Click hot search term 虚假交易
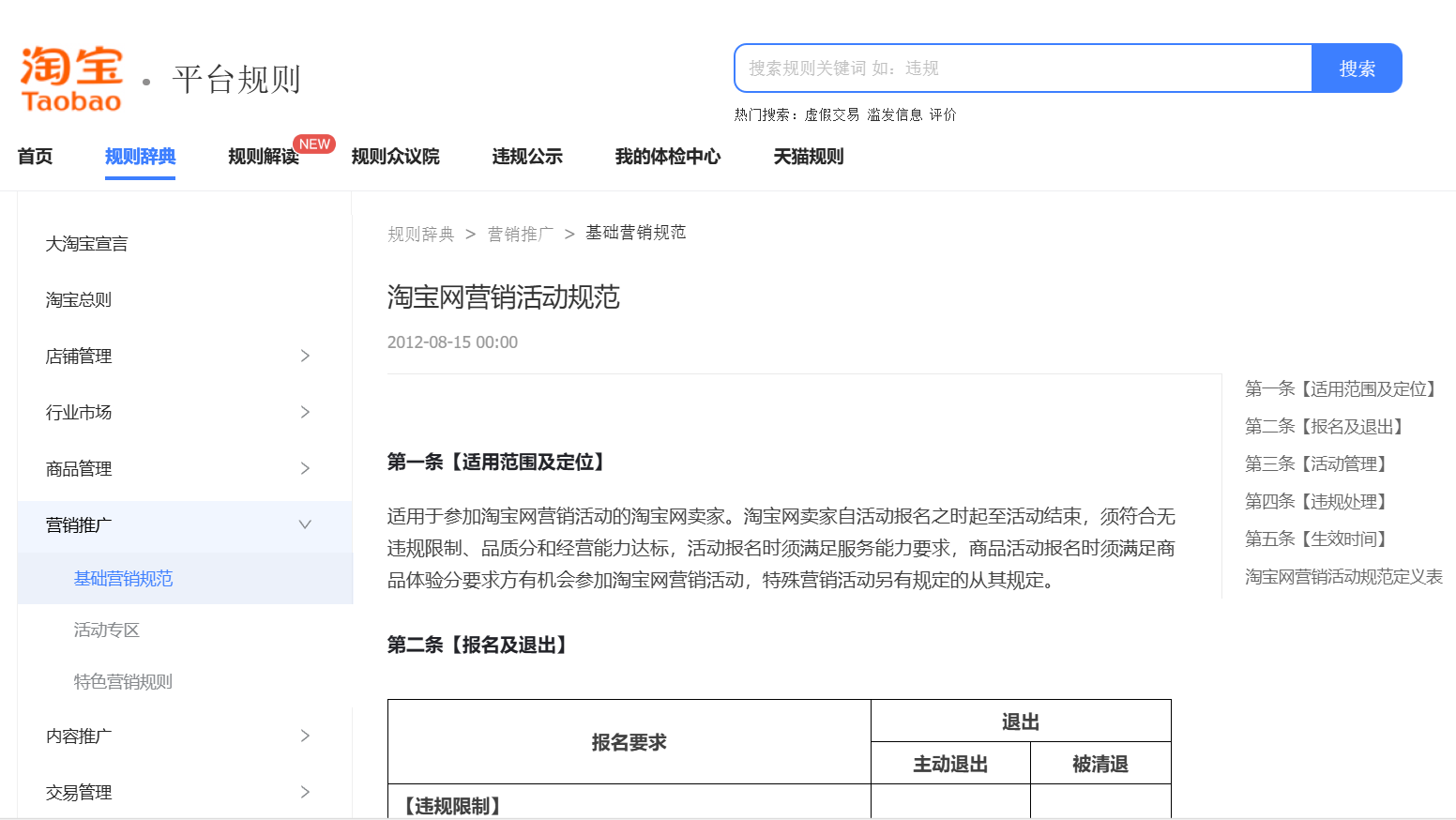Image resolution: width=1456 pixels, height=820 pixels. point(832,114)
